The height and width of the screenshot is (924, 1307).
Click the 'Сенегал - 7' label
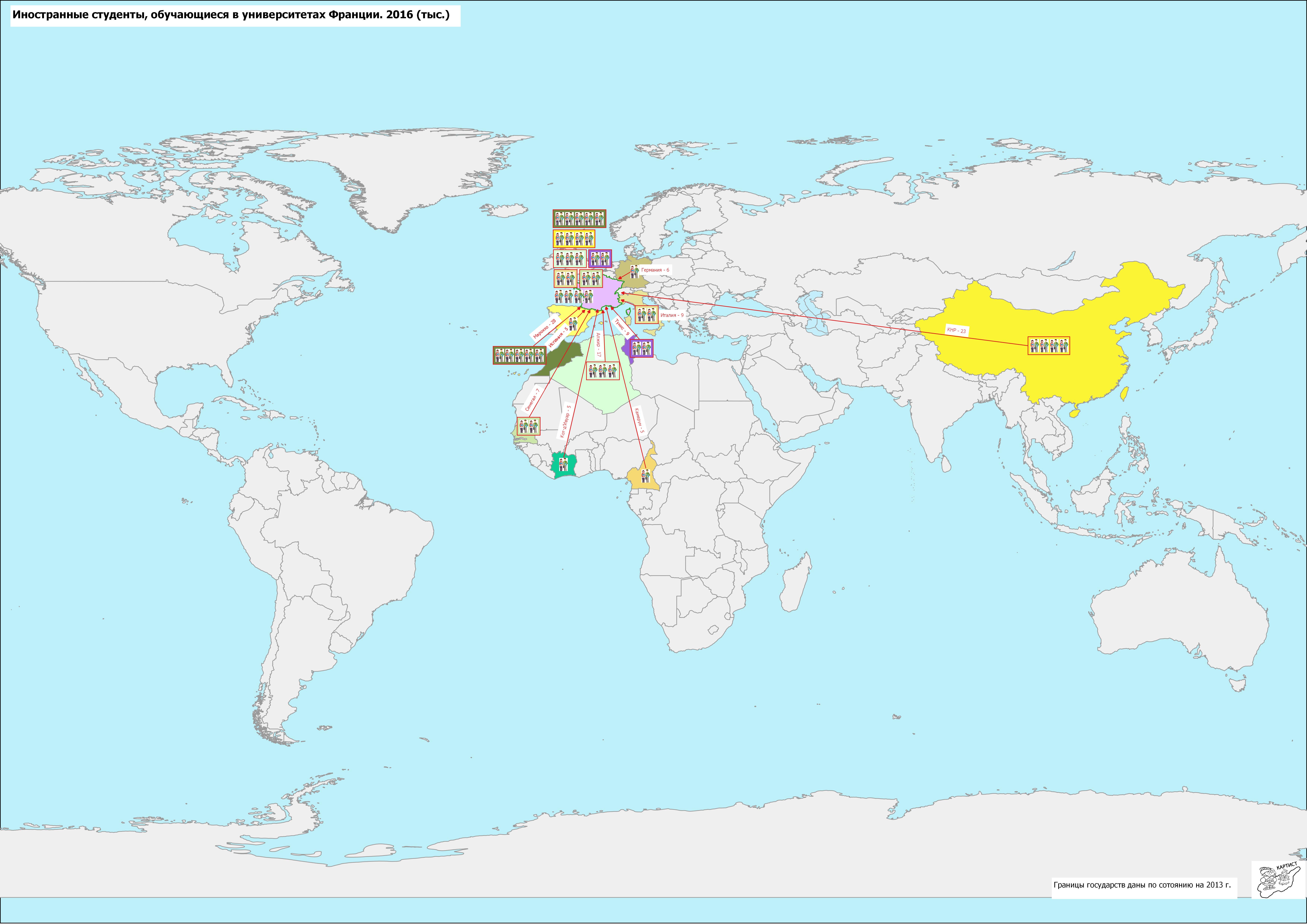(x=532, y=400)
